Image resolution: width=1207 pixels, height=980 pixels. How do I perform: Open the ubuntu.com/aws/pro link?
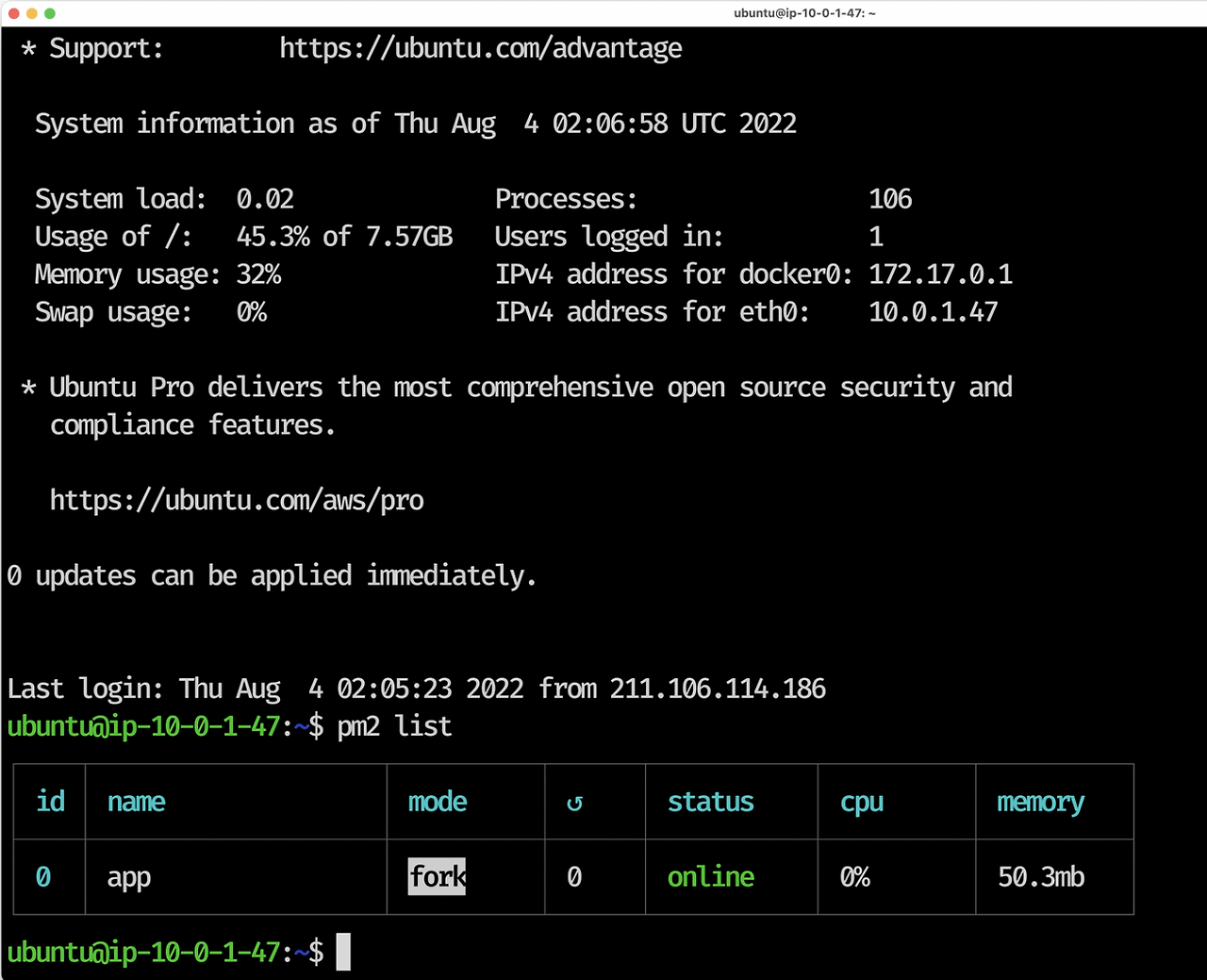tap(237, 500)
